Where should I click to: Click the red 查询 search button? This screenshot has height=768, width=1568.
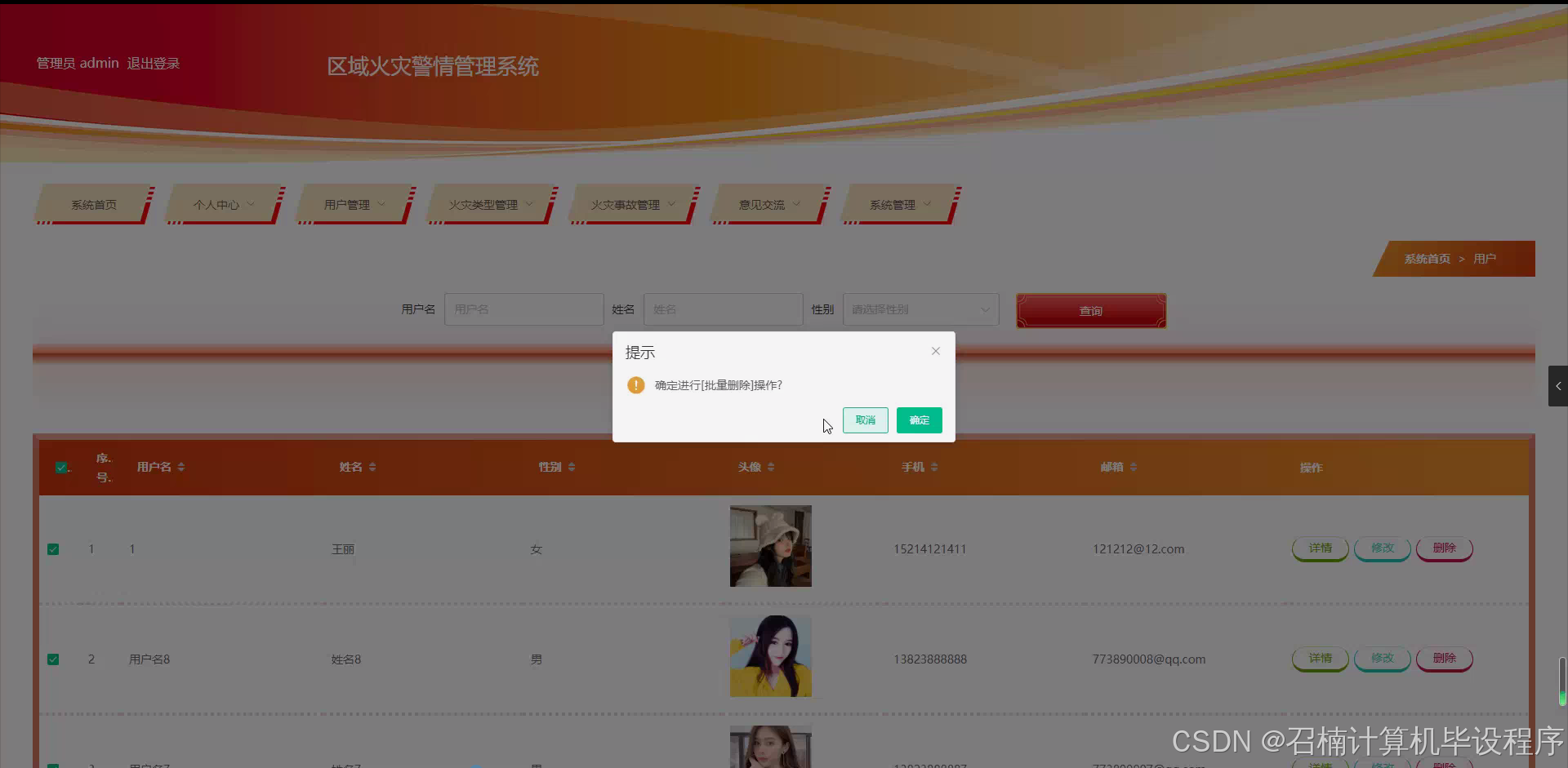click(x=1091, y=311)
